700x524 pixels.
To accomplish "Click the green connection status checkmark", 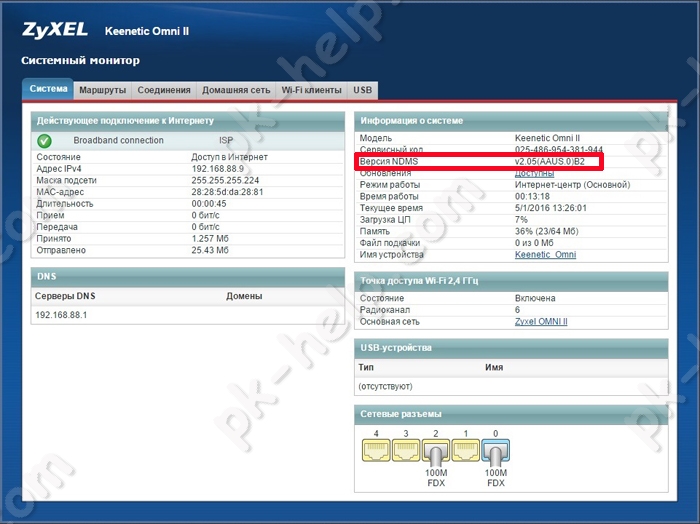I will [x=44, y=141].
